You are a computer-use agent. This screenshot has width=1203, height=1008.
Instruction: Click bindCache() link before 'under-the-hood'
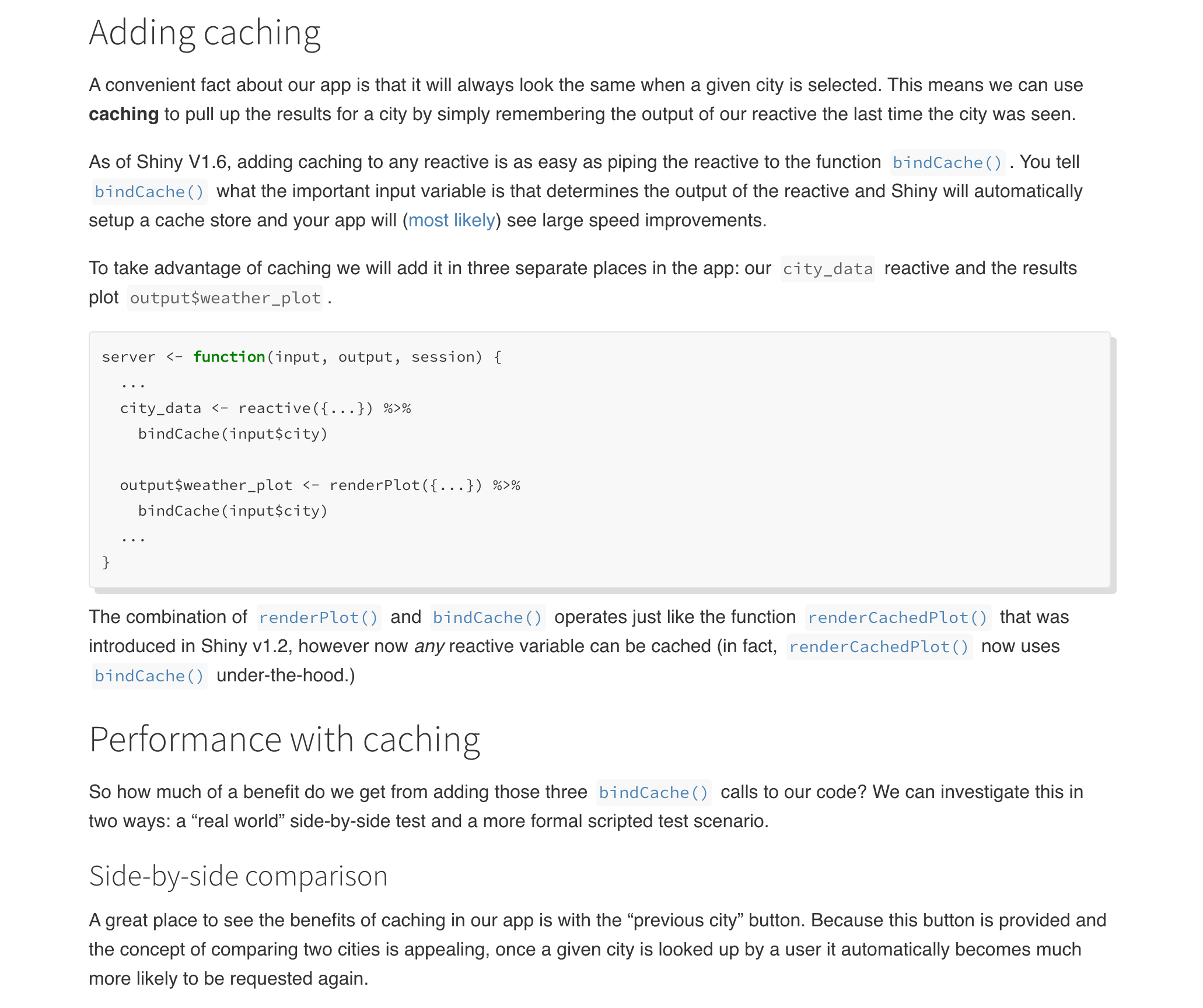tap(149, 676)
